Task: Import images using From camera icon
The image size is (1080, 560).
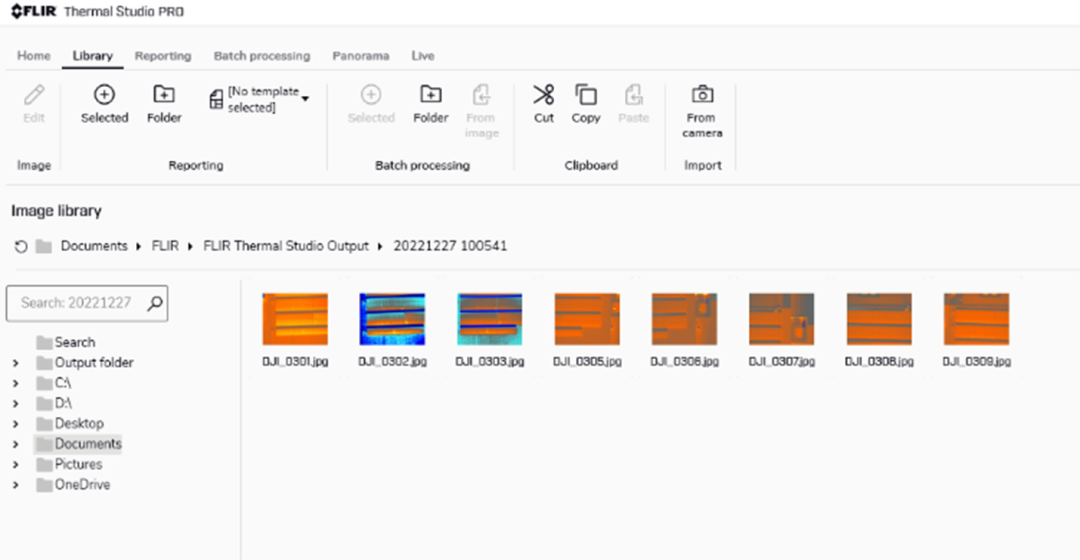Action: click(x=702, y=96)
